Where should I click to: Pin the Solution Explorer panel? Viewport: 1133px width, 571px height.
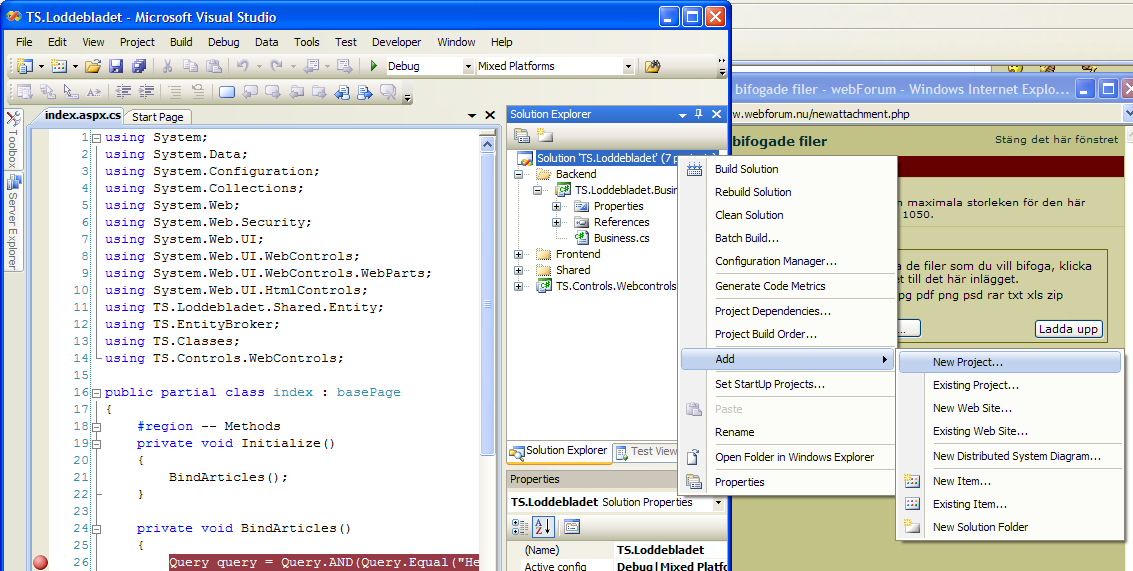pos(699,114)
